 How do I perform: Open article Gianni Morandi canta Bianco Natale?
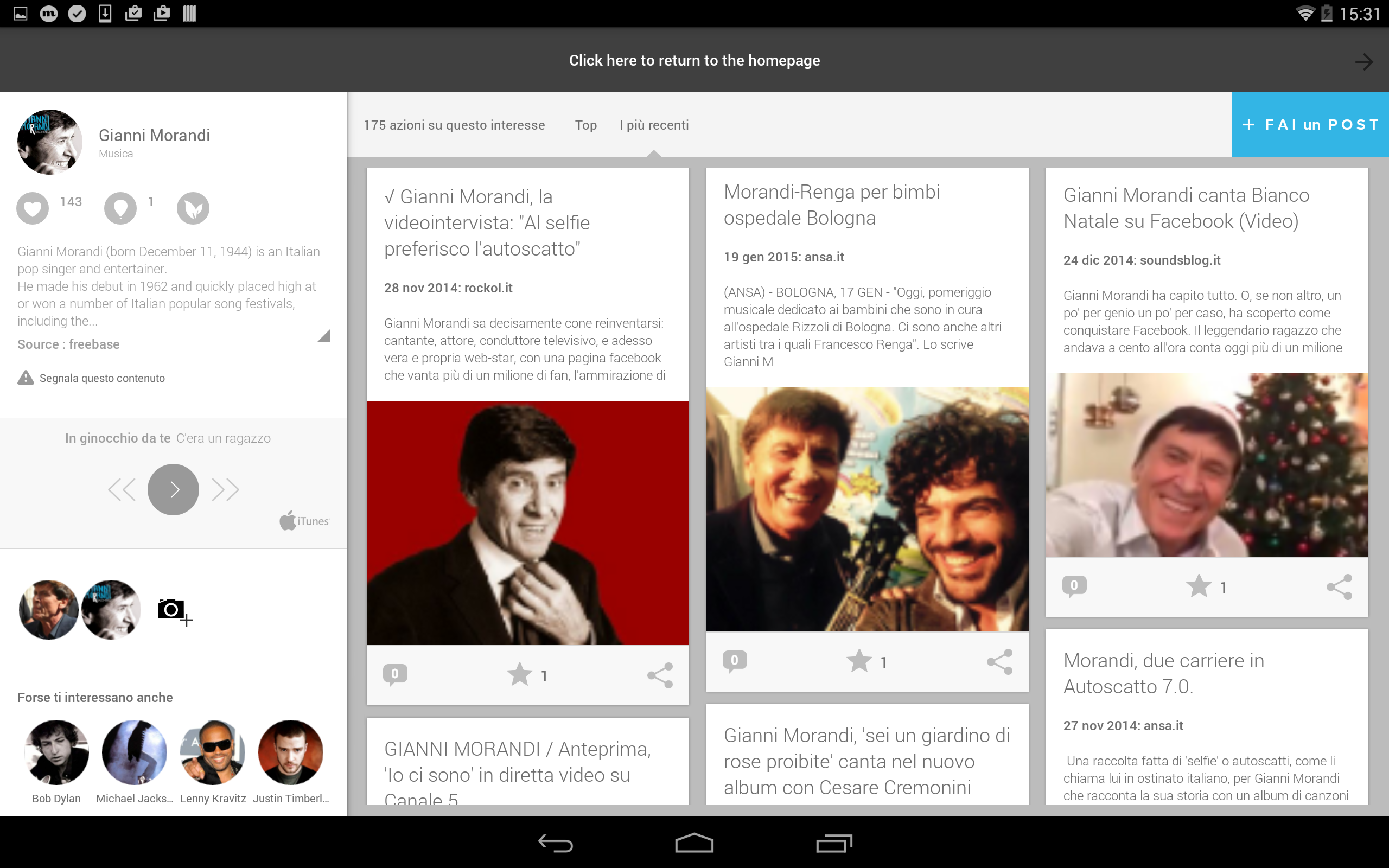coord(1186,208)
